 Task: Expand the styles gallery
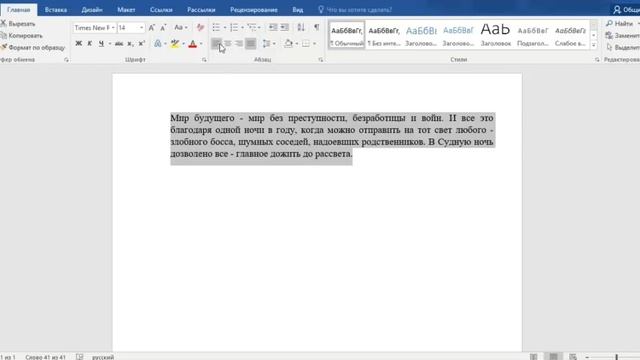pos(593,45)
